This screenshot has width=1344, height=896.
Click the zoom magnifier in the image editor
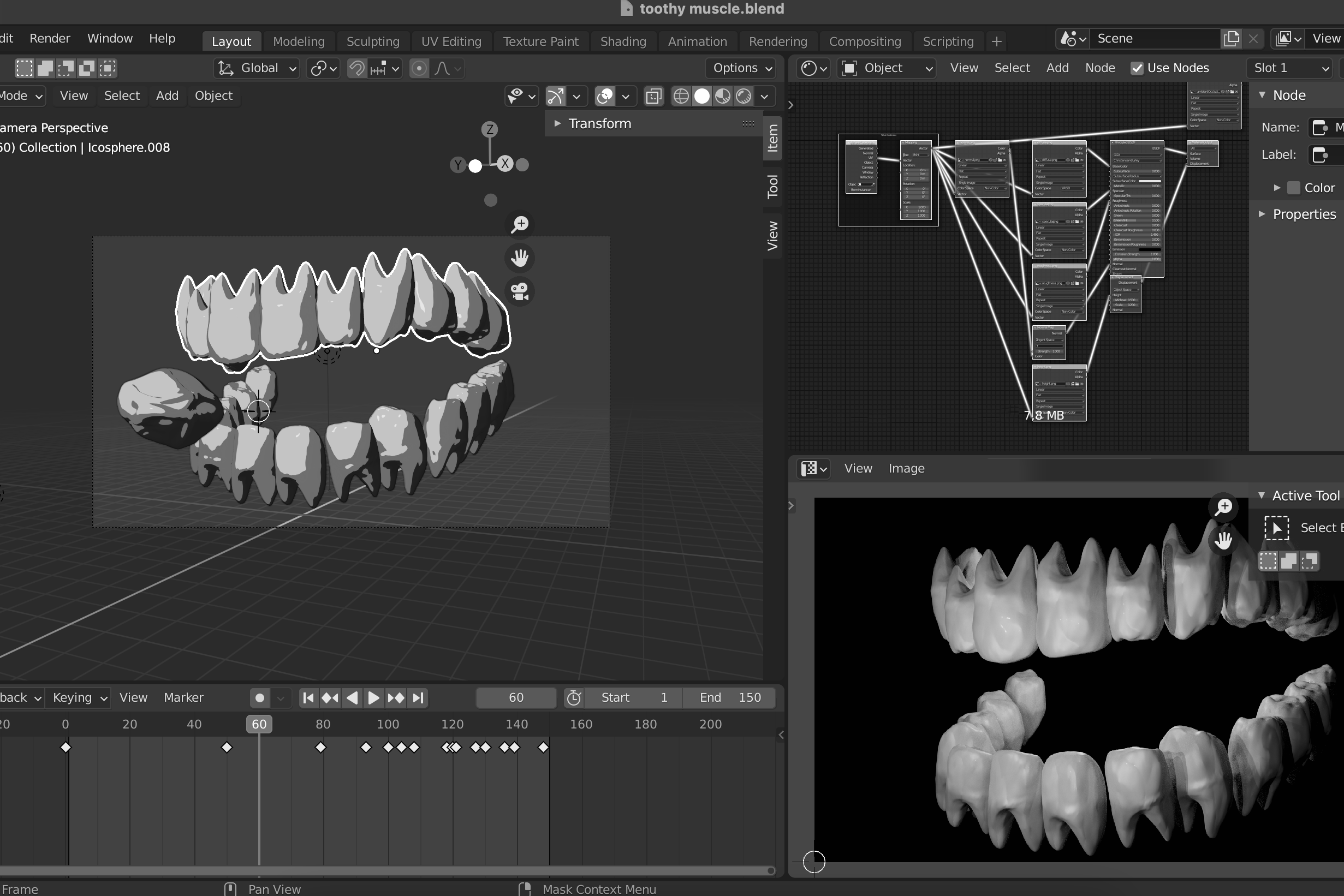tap(1223, 507)
